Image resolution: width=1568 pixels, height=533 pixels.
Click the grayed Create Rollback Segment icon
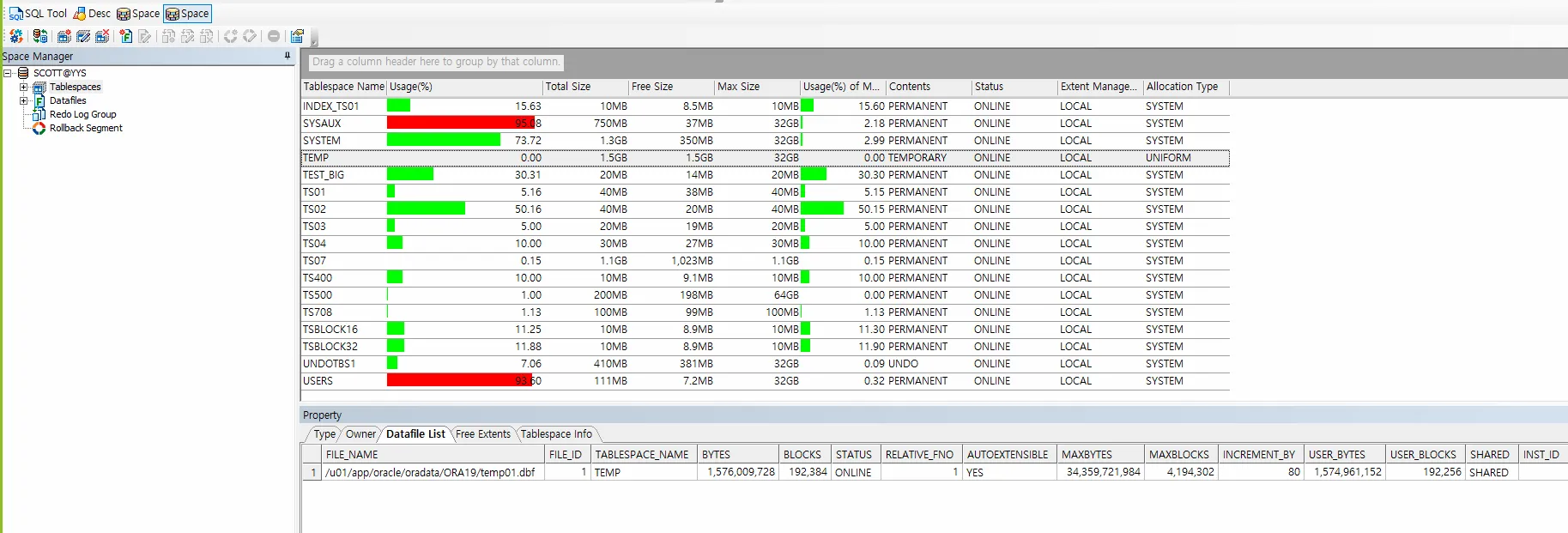(x=231, y=36)
